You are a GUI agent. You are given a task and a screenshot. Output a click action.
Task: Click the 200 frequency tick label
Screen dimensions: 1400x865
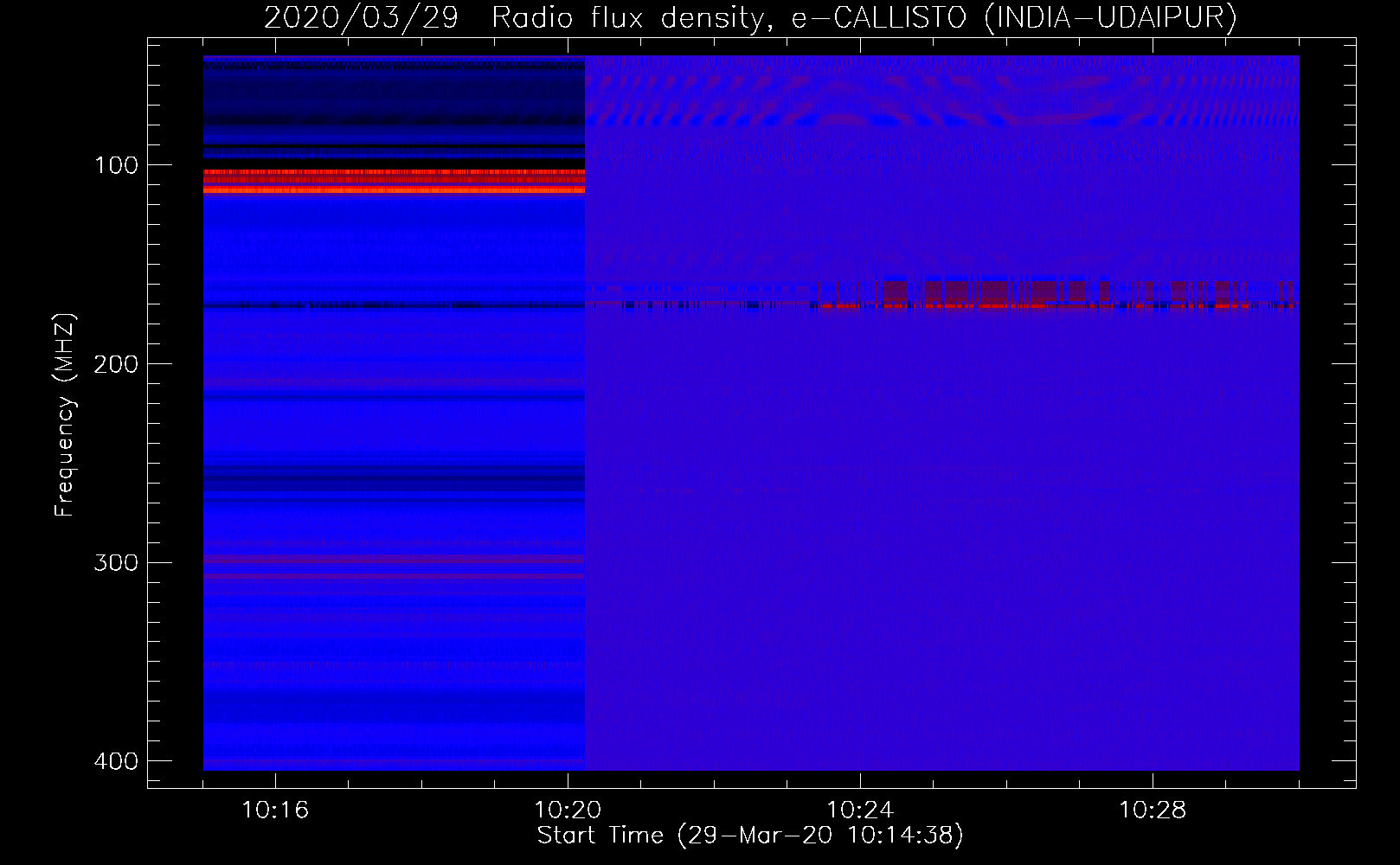115,364
